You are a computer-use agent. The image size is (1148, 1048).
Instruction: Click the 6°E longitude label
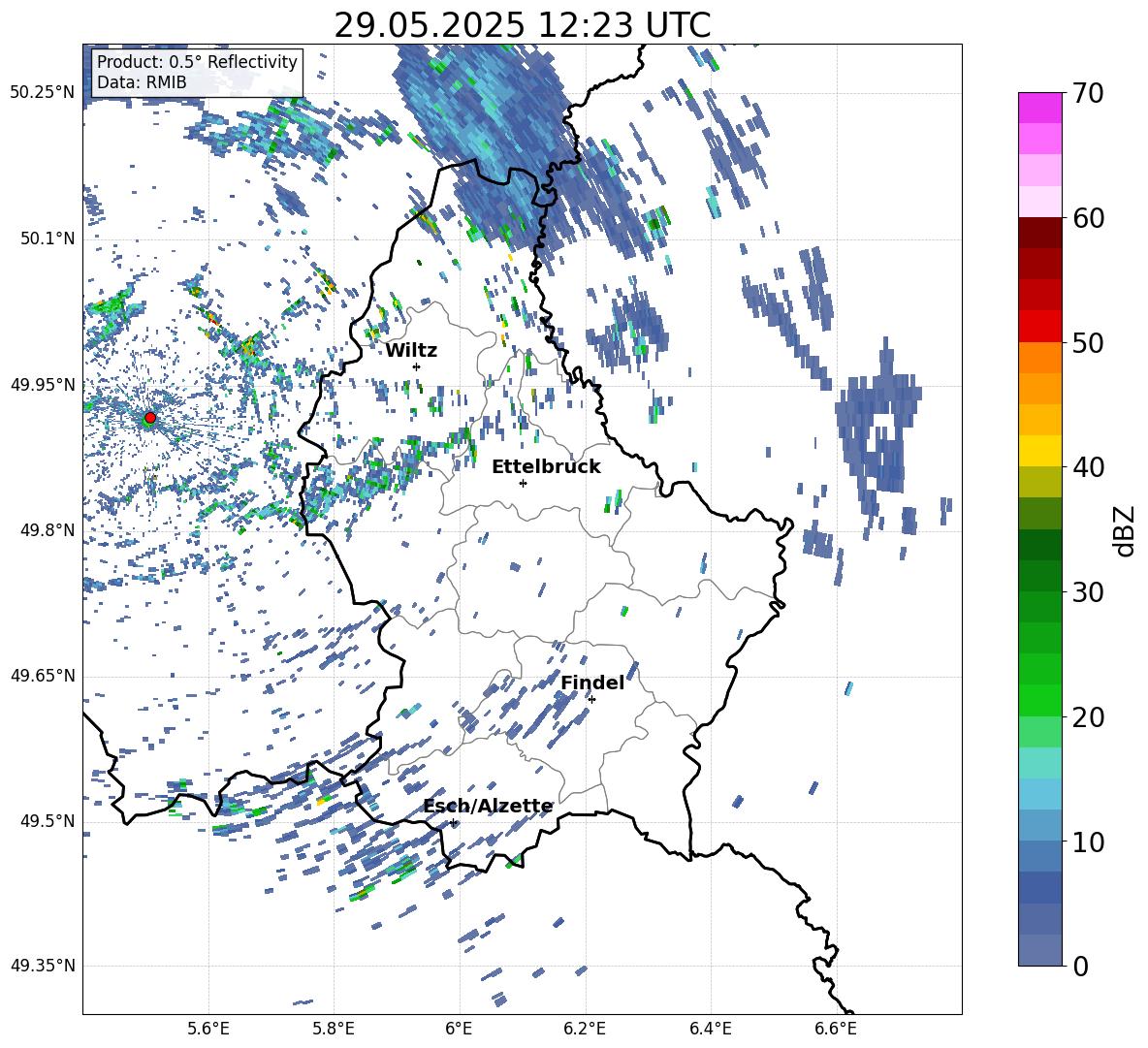click(459, 1029)
